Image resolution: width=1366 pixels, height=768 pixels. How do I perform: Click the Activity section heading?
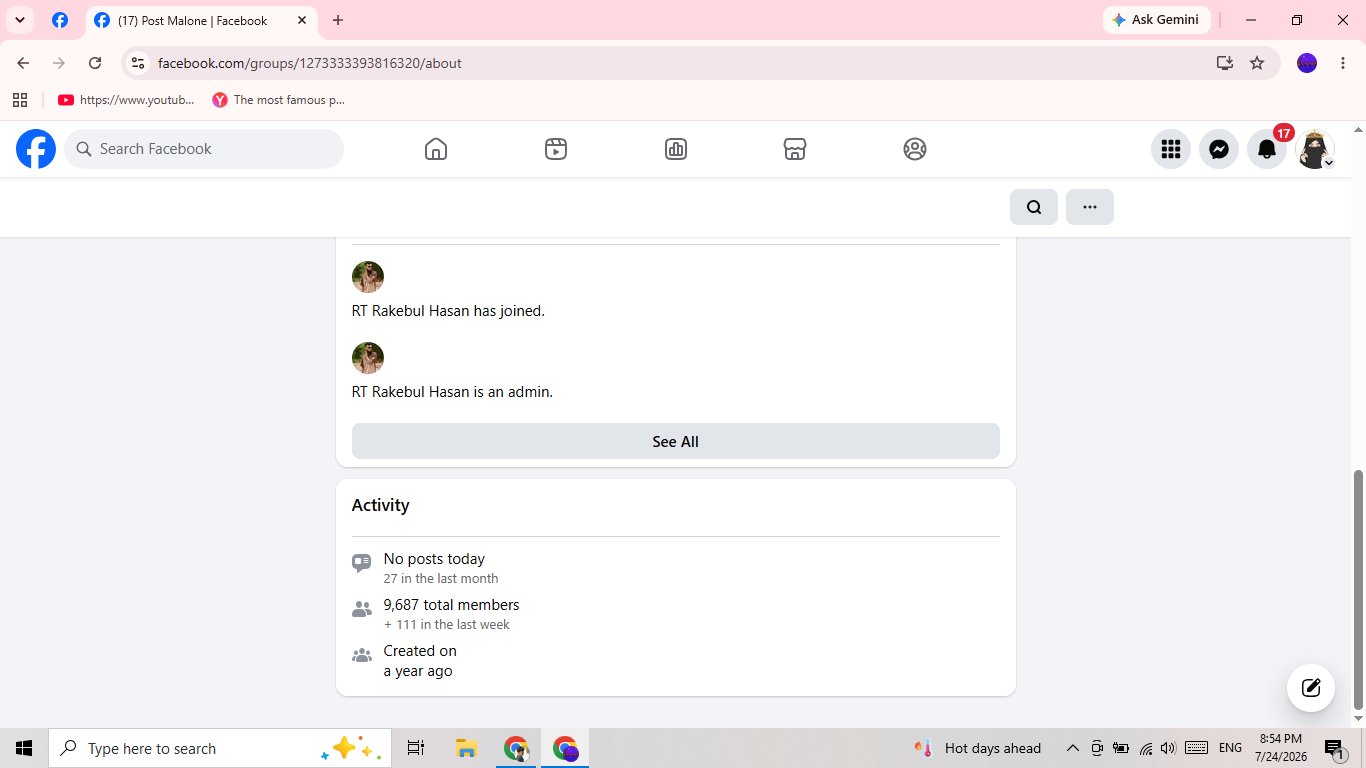pos(381,505)
